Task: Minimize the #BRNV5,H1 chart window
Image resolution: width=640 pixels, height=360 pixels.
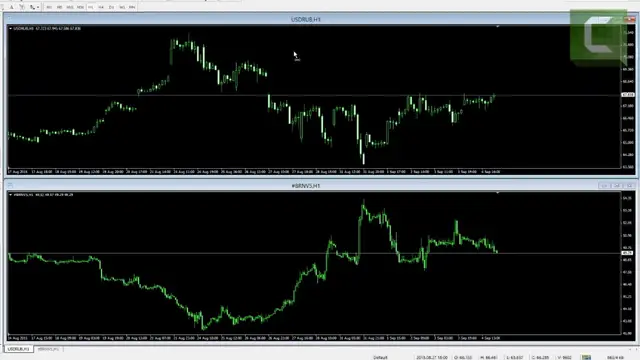Action: point(604,186)
